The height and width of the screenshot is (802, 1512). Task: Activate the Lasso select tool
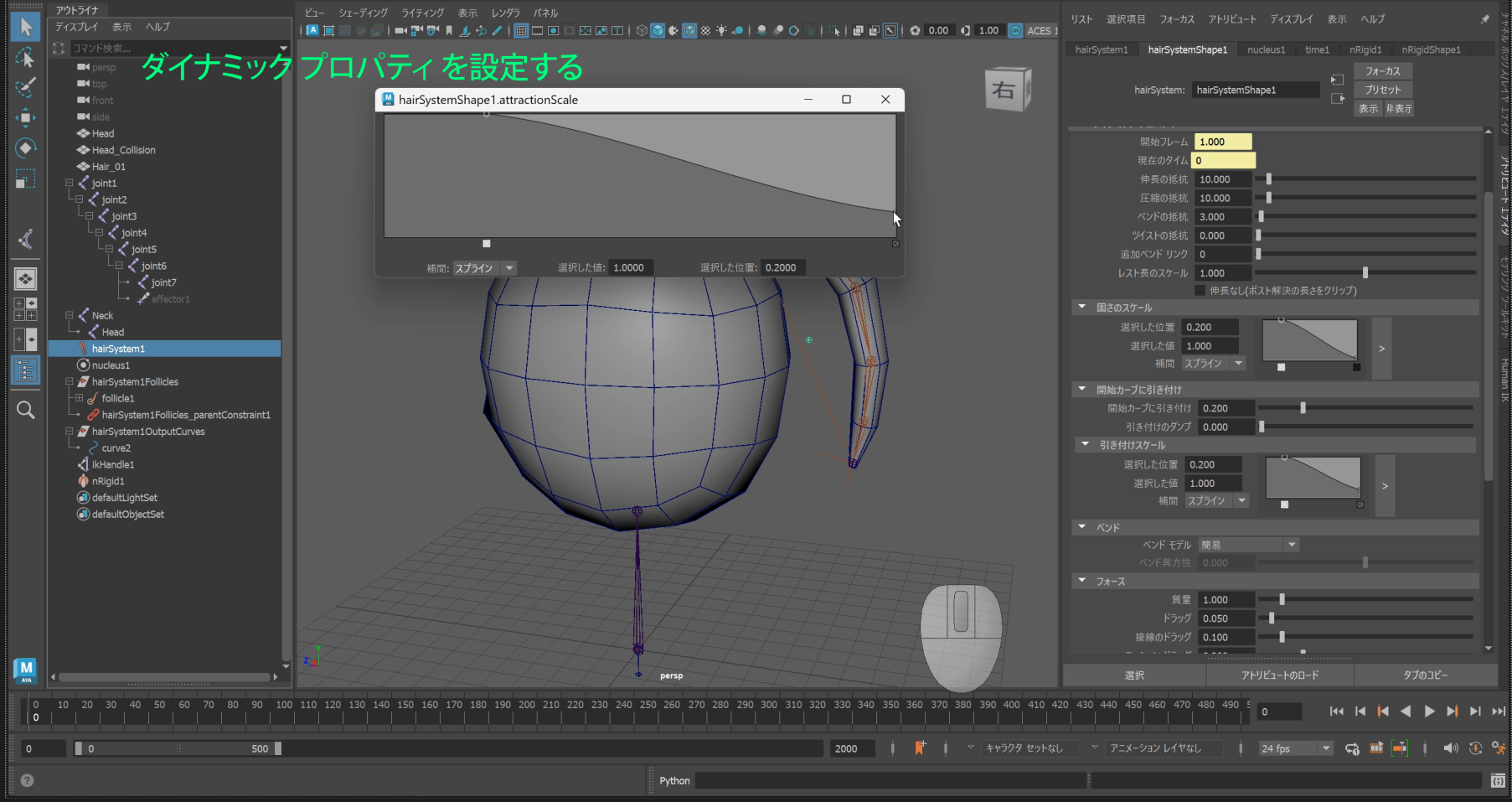click(x=25, y=57)
